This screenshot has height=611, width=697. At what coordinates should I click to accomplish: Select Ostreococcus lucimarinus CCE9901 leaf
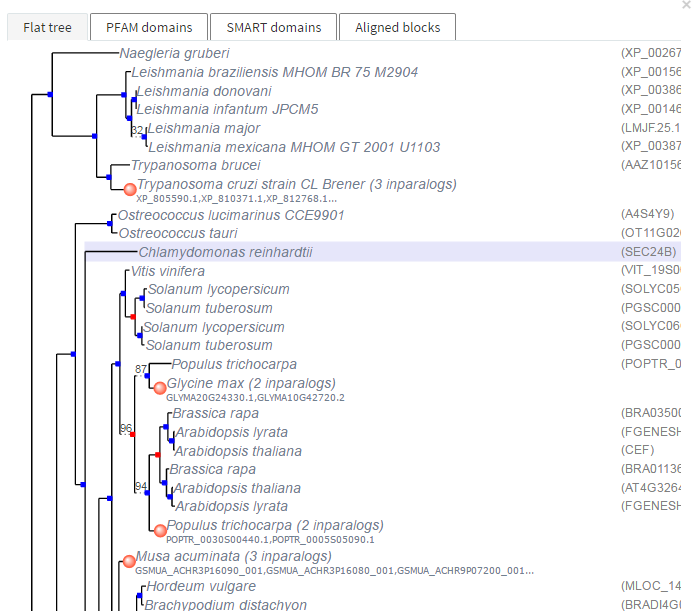pyautogui.click(x=231, y=215)
